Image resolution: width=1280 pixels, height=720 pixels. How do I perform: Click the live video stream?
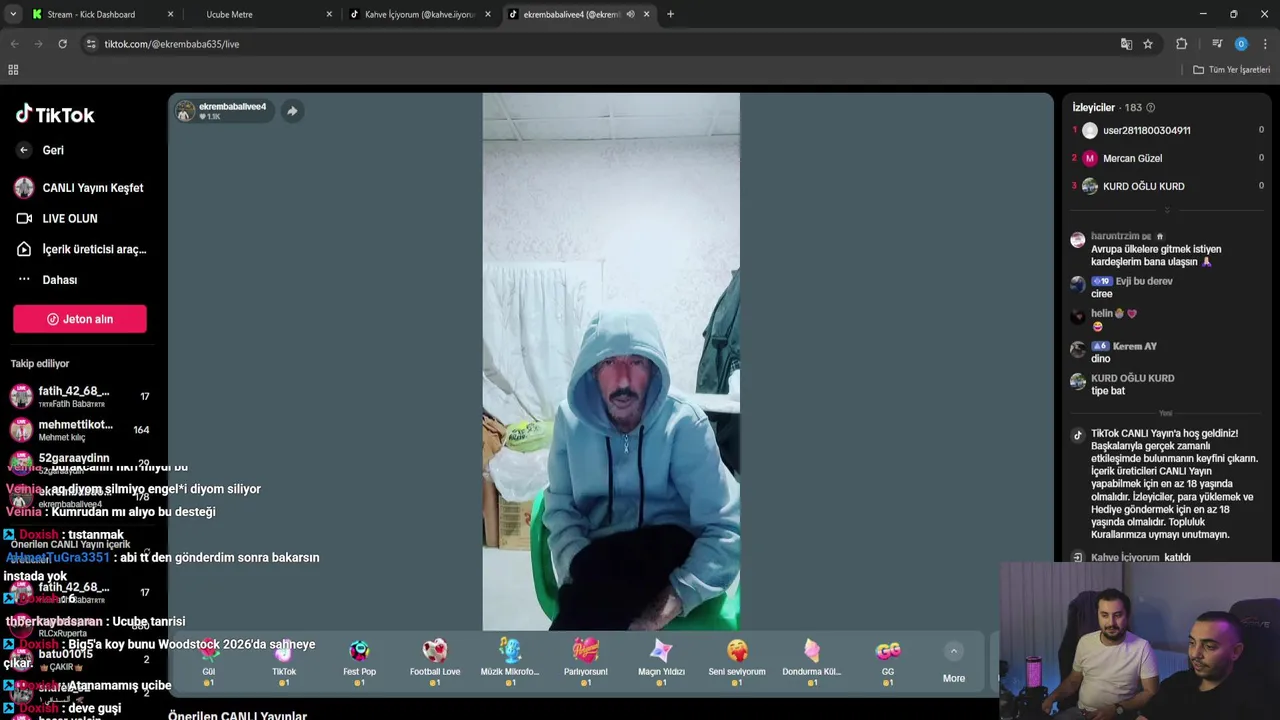(611, 362)
